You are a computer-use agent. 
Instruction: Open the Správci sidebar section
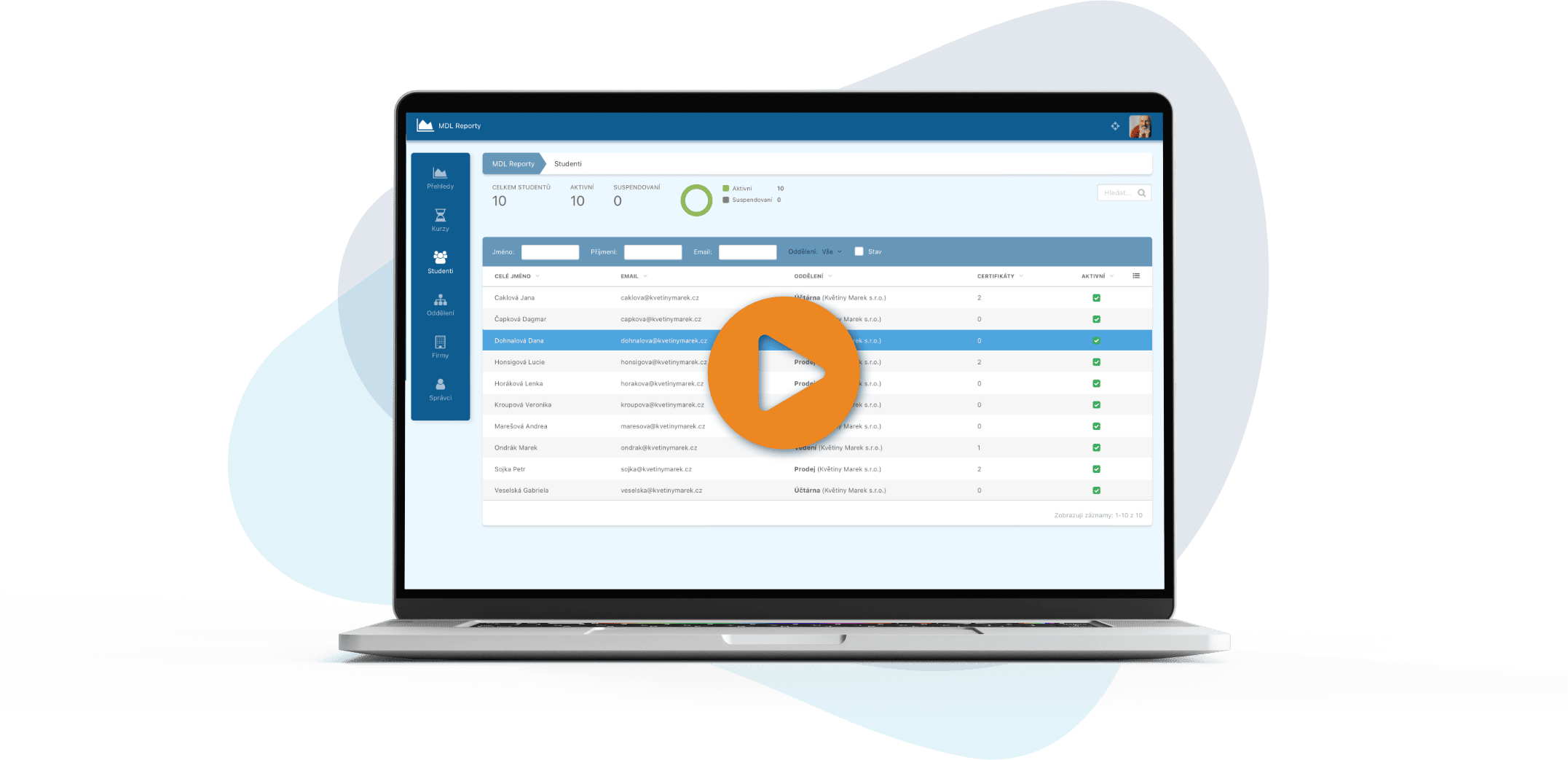tap(440, 389)
